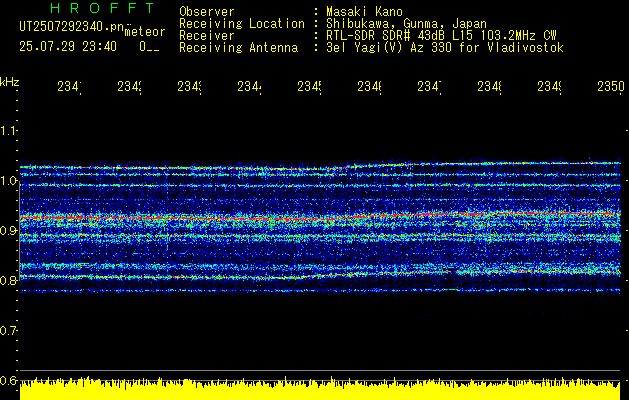This screenshot has width=629, height=400.
Task: Click the date stamp 25.07.29 23:40
Action: point(68,47)
